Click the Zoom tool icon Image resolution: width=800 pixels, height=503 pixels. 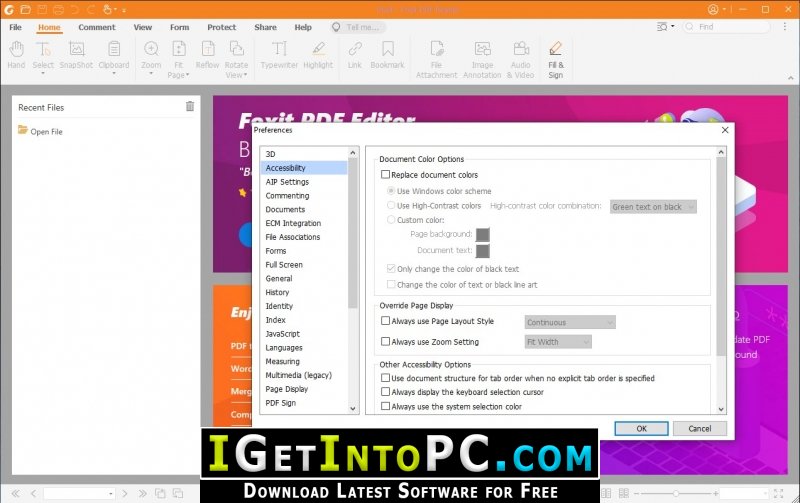tap(151, 49)
